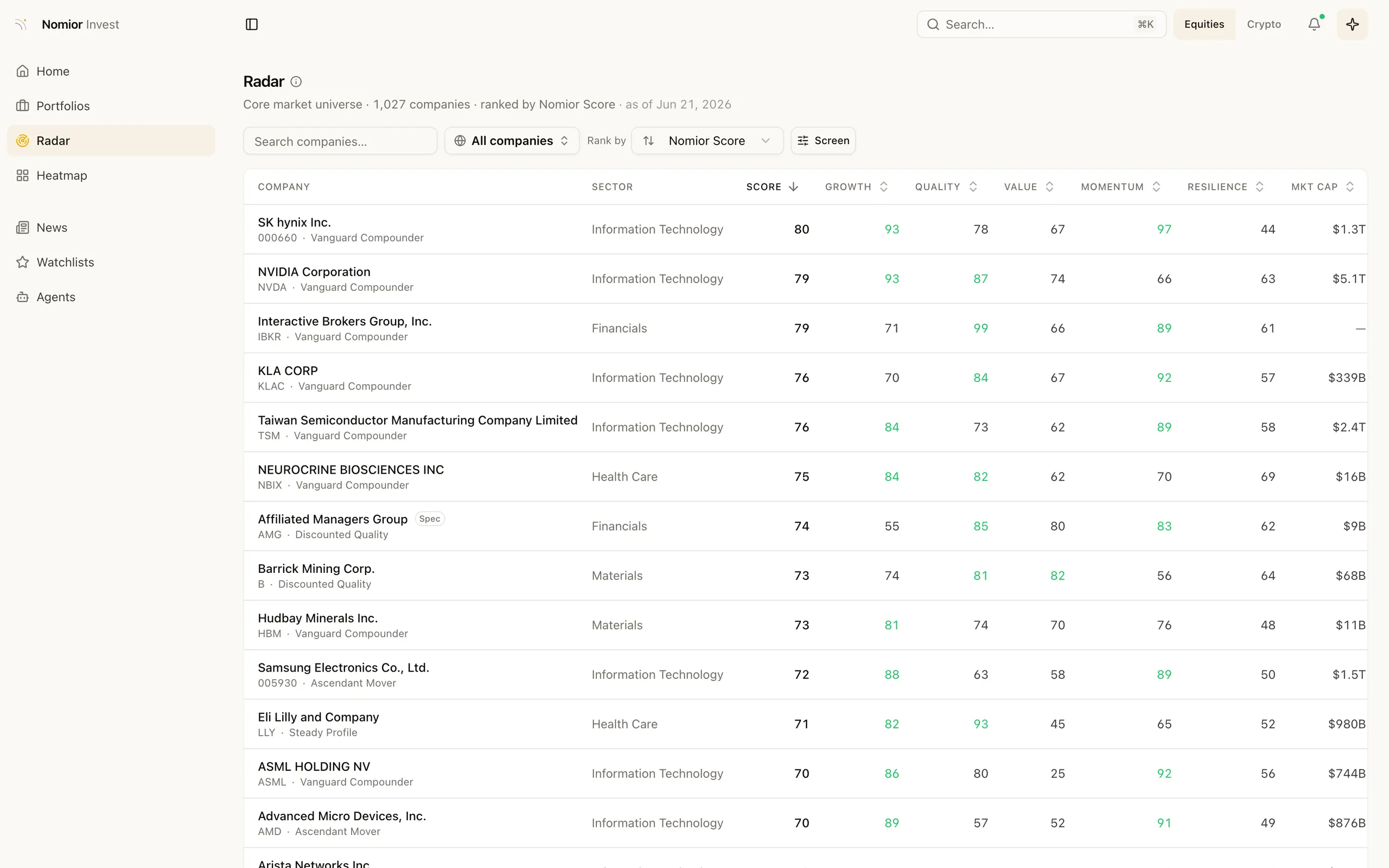This screenshot has width=1389, height=868.
Task: Open the notifications bell
Action: (x=1314, y=24)
